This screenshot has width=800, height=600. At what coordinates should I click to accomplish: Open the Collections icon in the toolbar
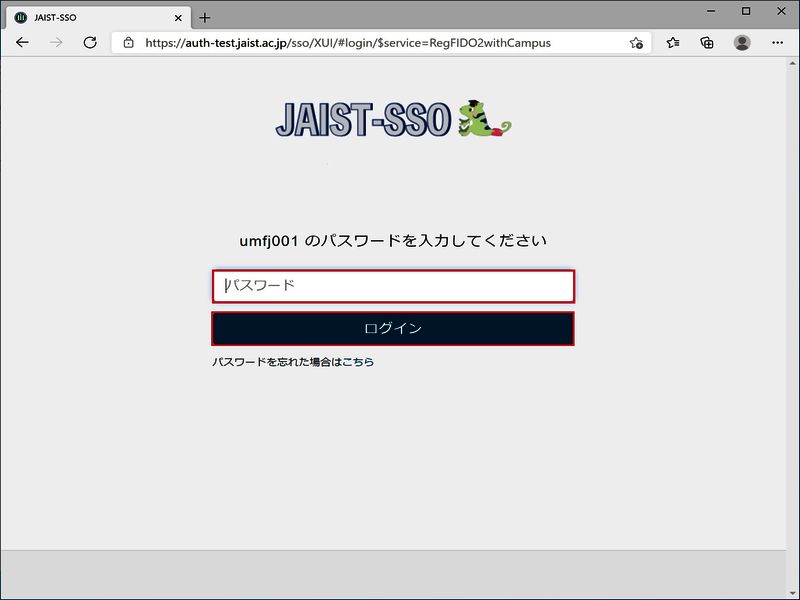tap(707, 43)
